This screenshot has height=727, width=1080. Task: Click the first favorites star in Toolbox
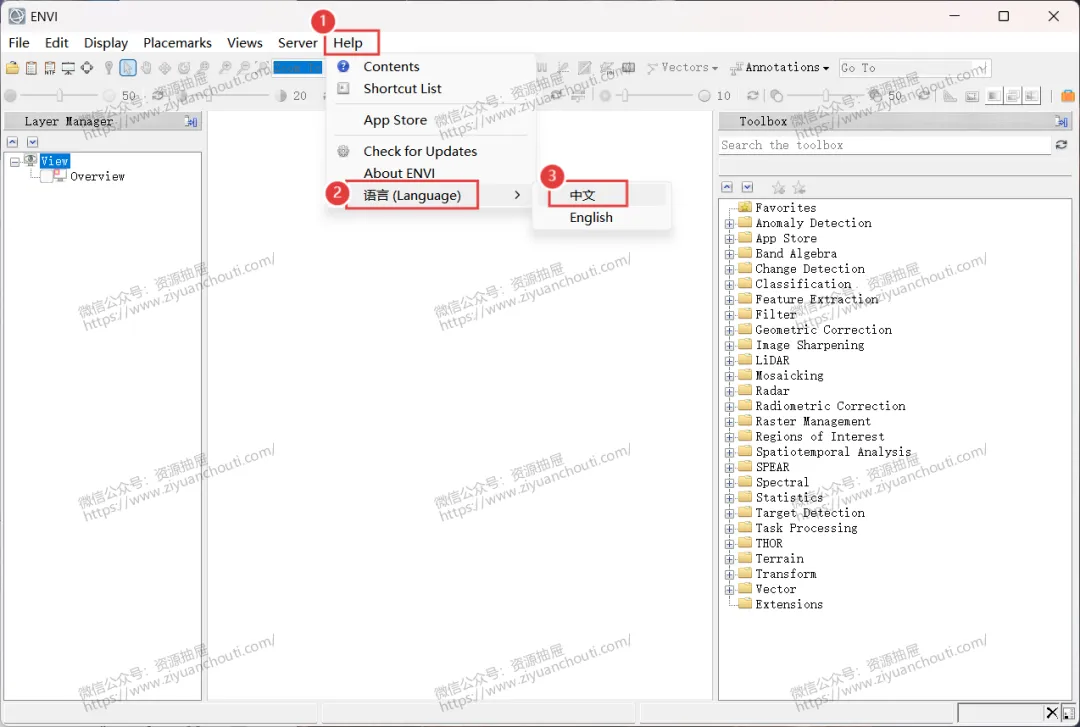[x=778, y=187]
